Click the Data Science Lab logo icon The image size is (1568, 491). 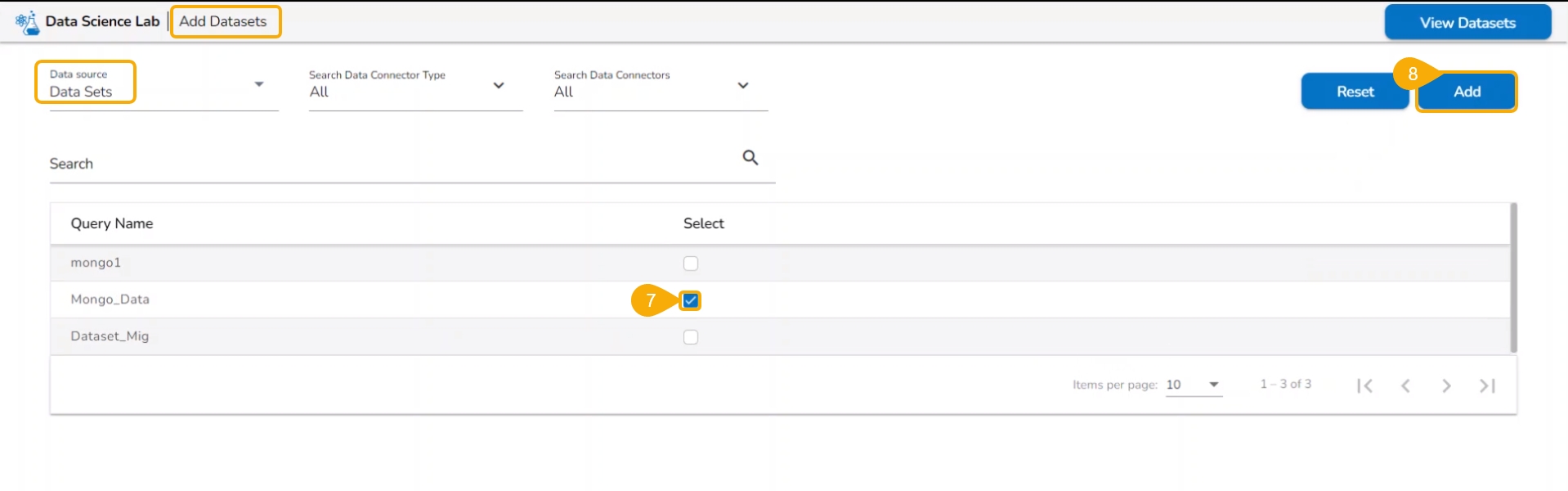point(28,23)
